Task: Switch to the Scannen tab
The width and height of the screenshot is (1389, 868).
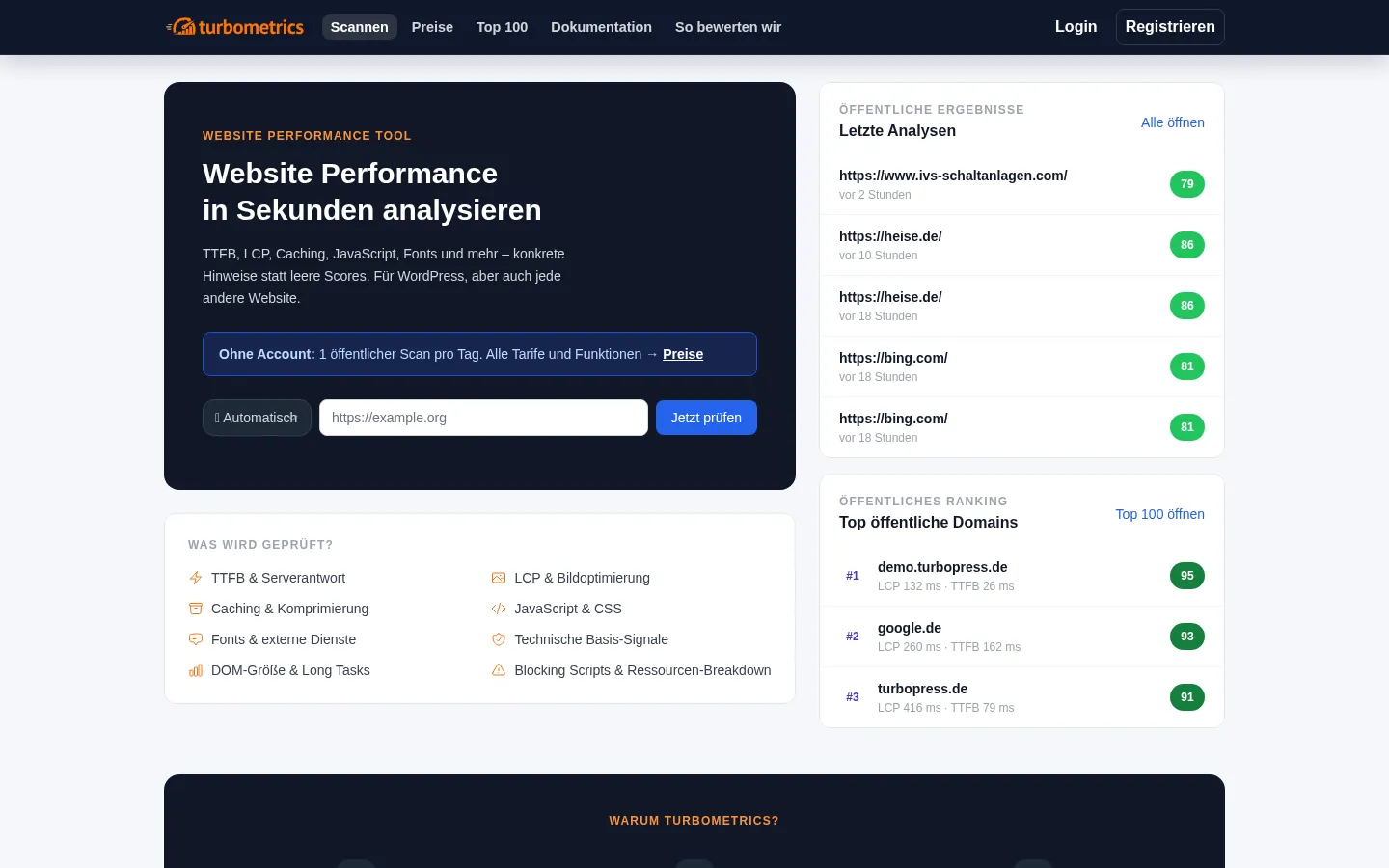Action: point(360,27)
